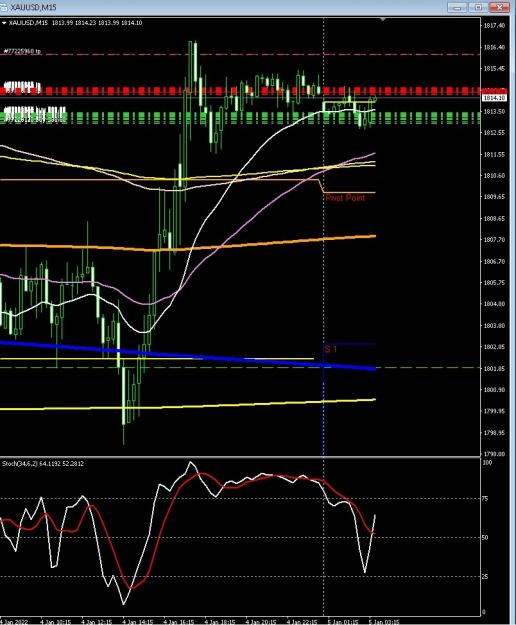The width and height of the screenshot is (516, 625).
Task: Select the #77225960 tp order line label
Action: tap(22, 51)
